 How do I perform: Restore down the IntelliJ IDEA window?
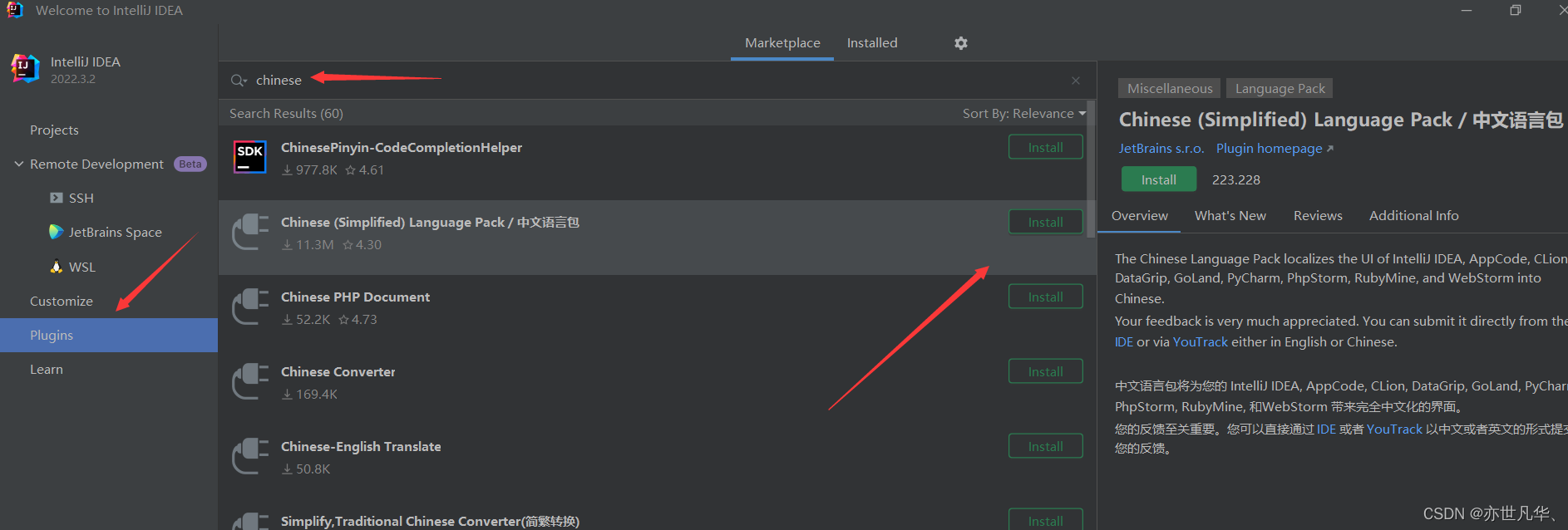(x=1516, y=10)
